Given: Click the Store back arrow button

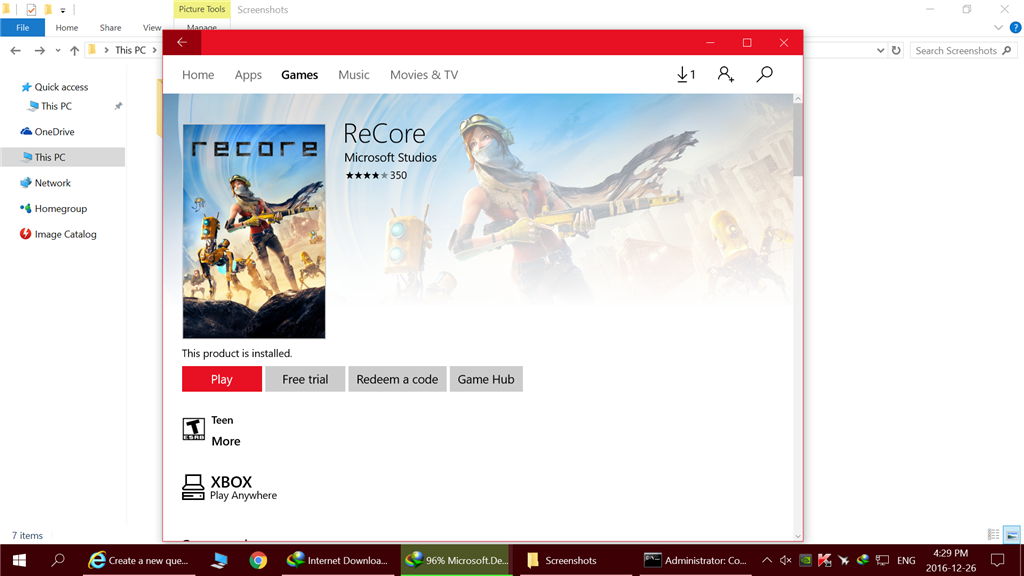Looking at the screenshot, I should pyautogui.click(x=182, y=42).
